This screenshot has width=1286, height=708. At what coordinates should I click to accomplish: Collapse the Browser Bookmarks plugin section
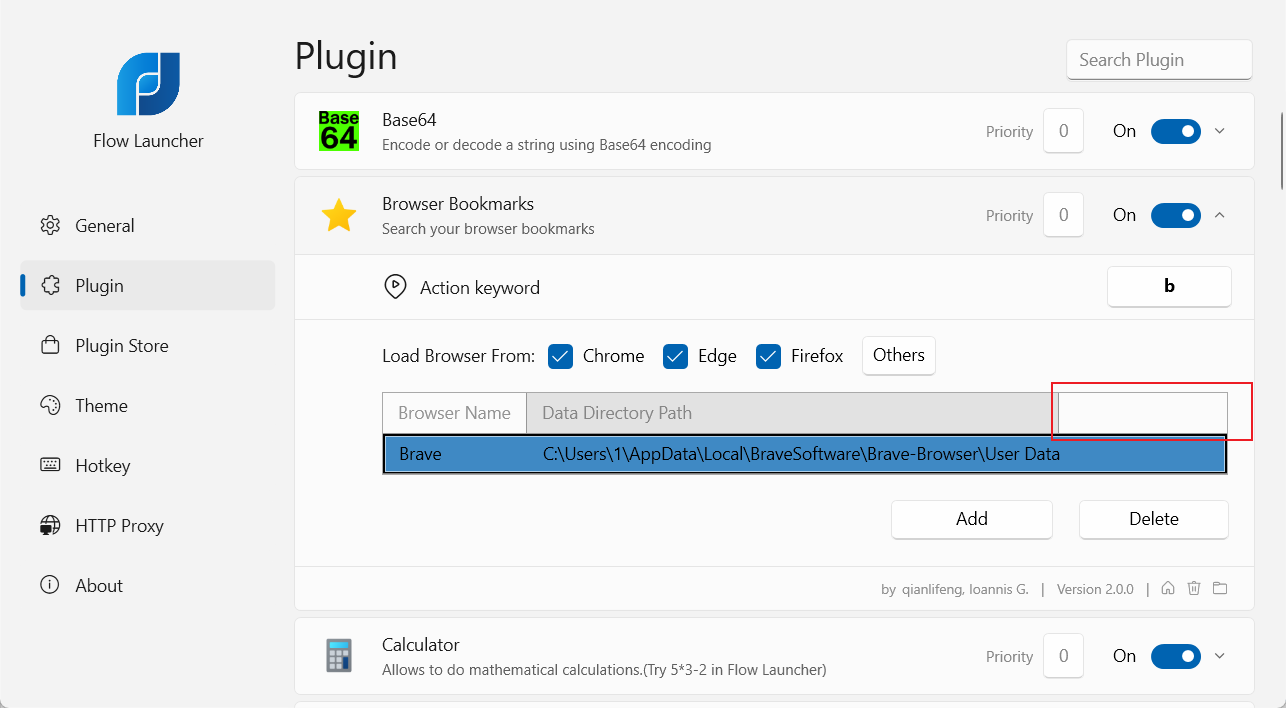click(x=1219, y=215)
